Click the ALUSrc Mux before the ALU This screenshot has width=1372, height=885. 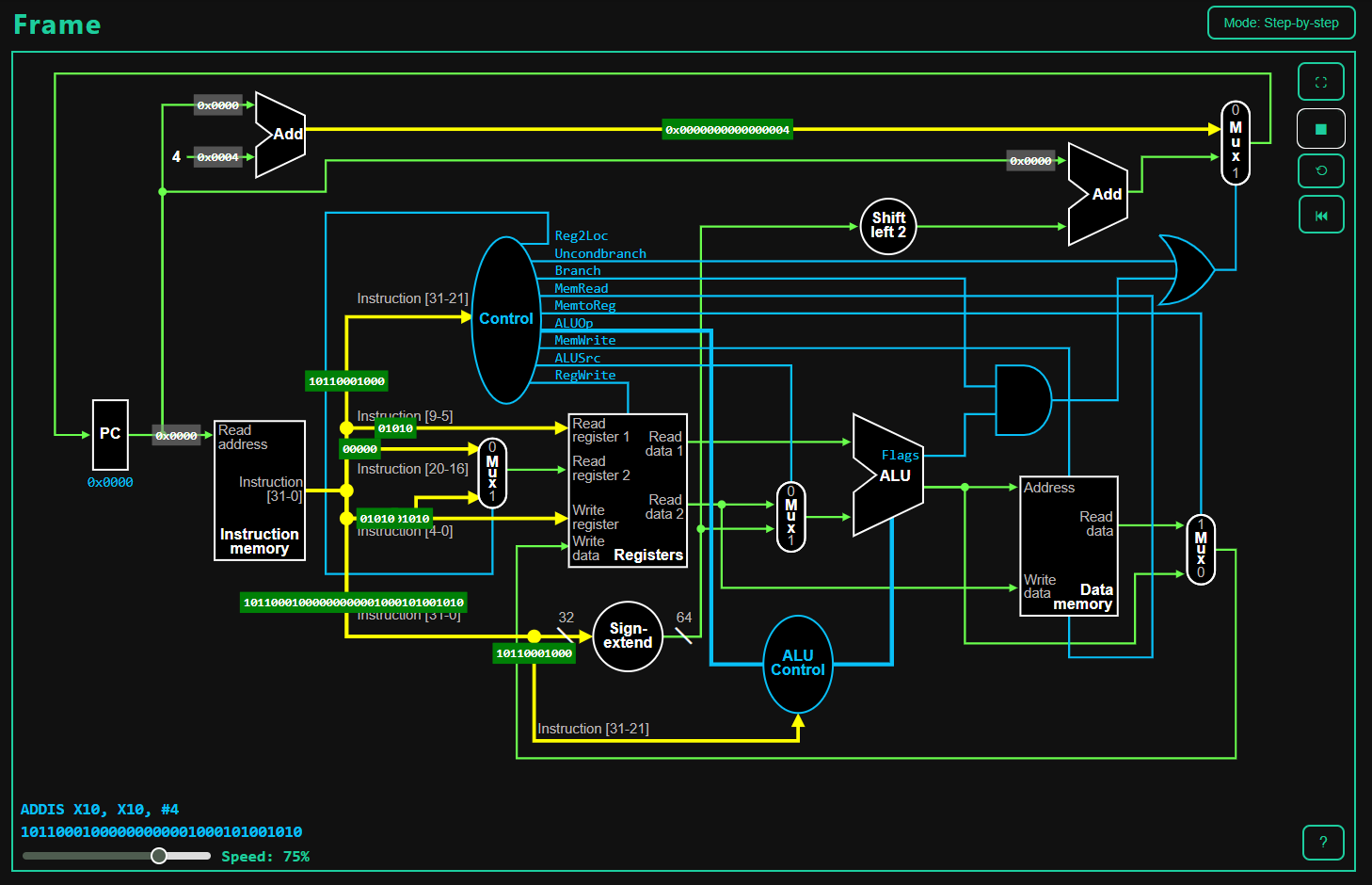tap(790, 517)
